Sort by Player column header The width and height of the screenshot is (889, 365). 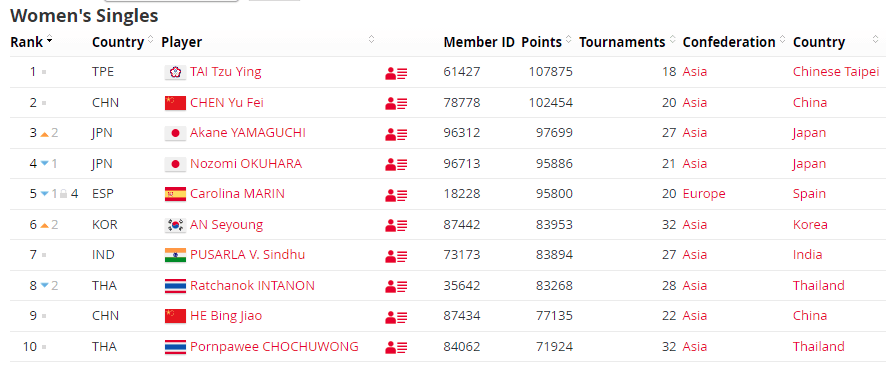(181, 42)
